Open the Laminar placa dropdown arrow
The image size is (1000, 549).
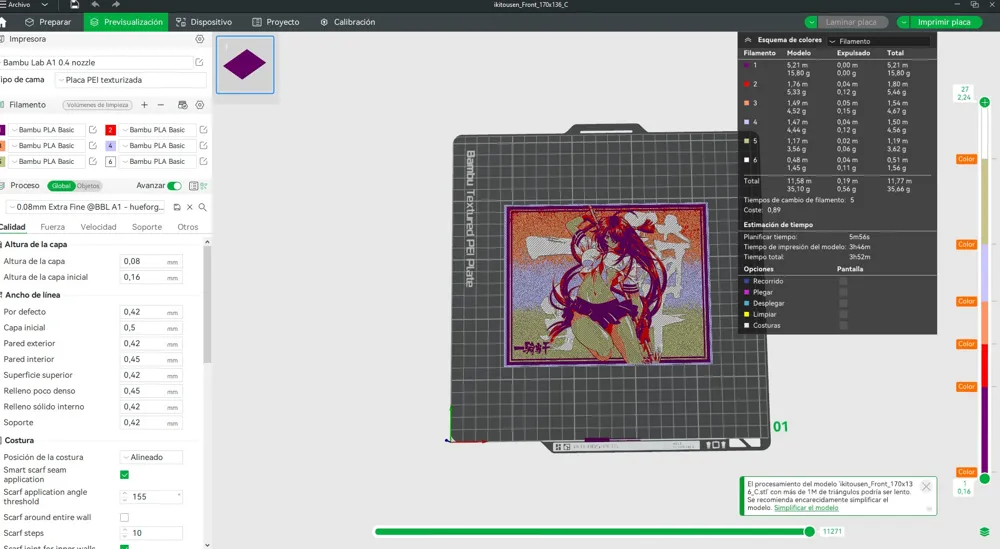coord(811,22)
